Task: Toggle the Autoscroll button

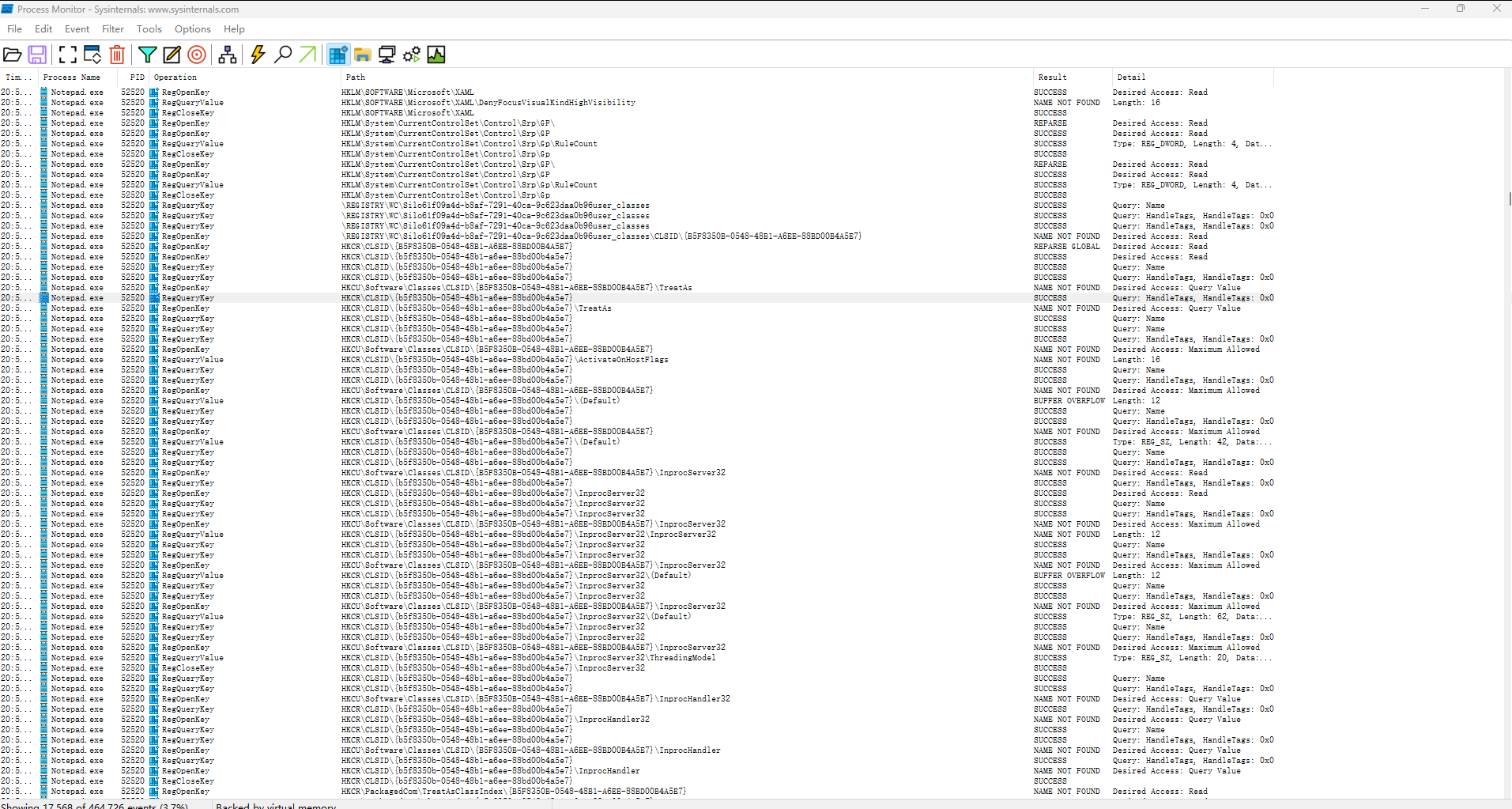Action: coord(92,55)
